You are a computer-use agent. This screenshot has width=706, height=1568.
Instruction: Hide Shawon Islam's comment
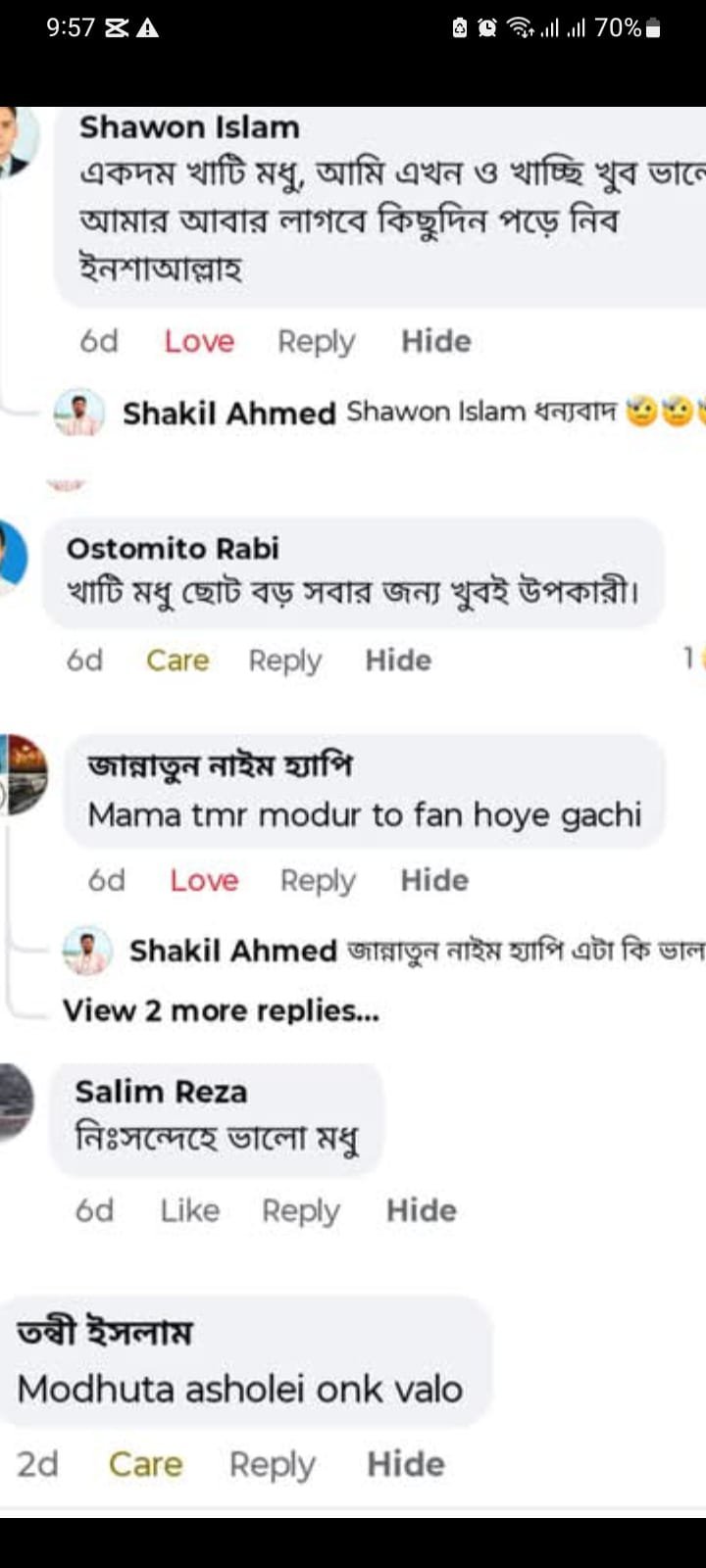click(x=436, y=341)
